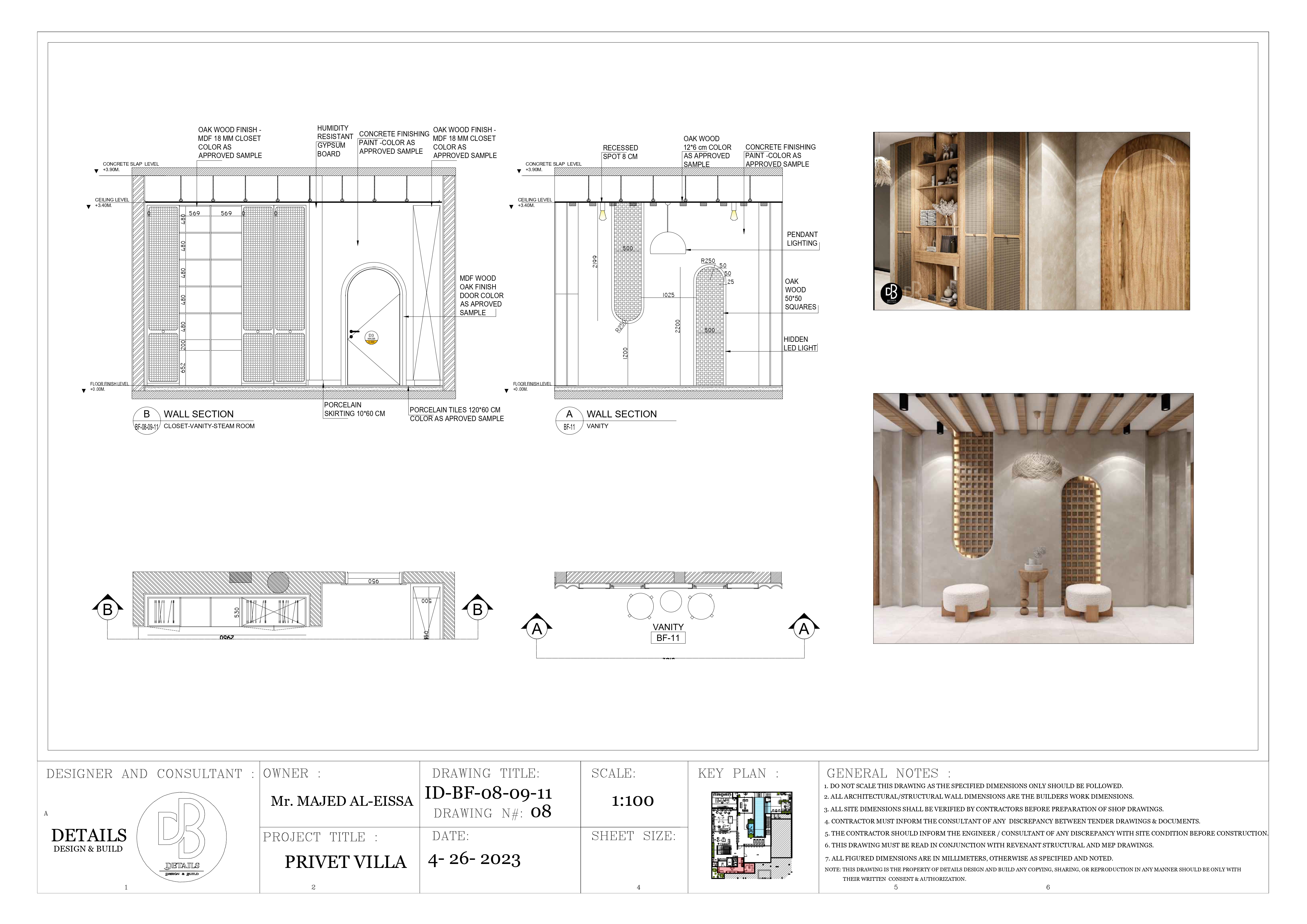1307x924 pixels.
Task: Click the DETAILS DESIGN & BUILD company name
Action: coord(89,840)
